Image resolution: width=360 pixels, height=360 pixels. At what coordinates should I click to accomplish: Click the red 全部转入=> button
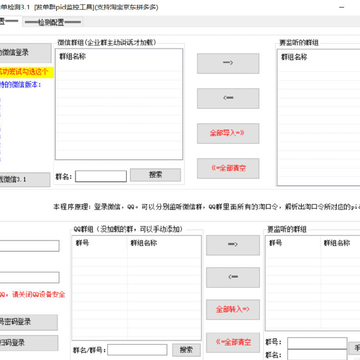(233, 310)
